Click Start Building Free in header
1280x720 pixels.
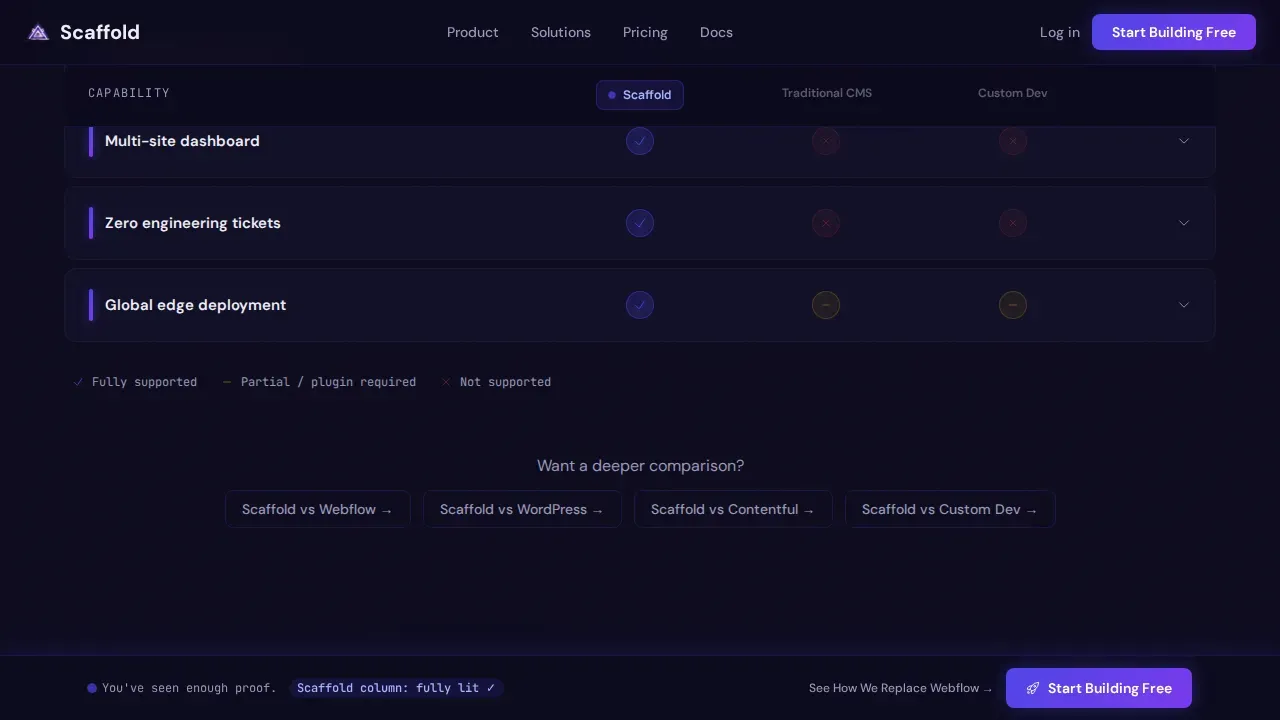click(1174, 32)
